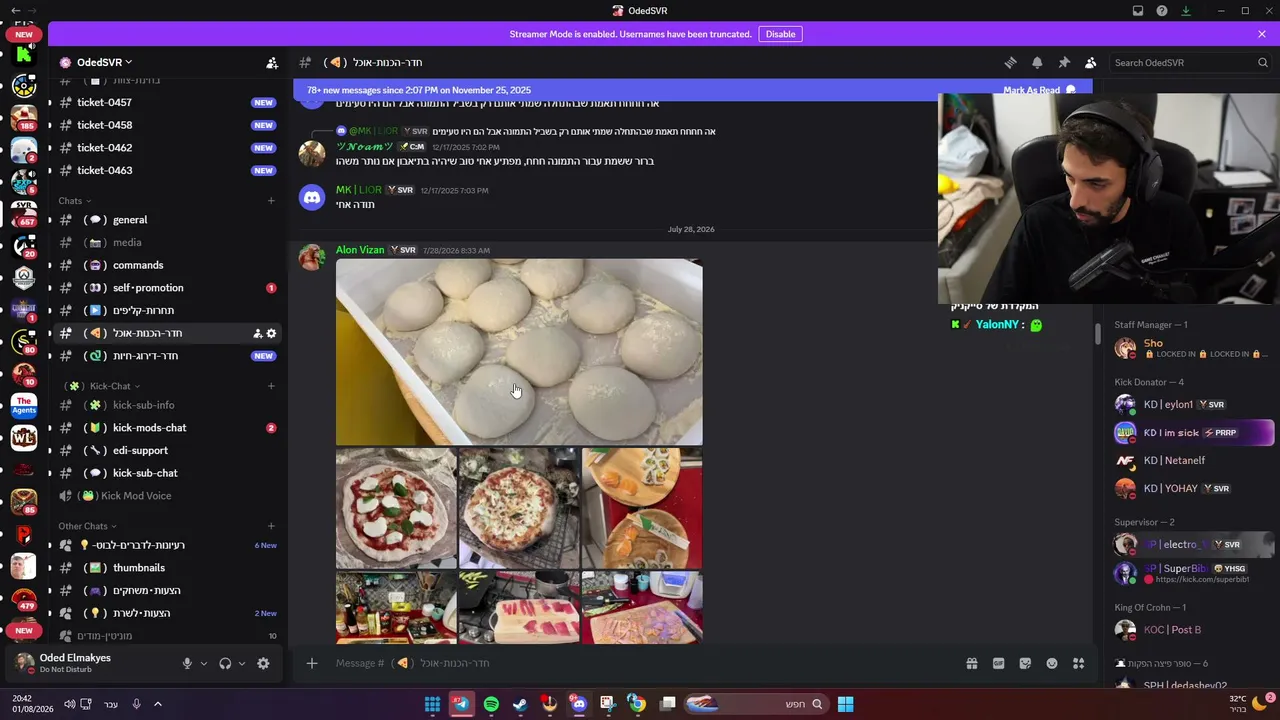Open the sticker picker
Viewport: 1280px width, 720px height.
(1025, 663)
